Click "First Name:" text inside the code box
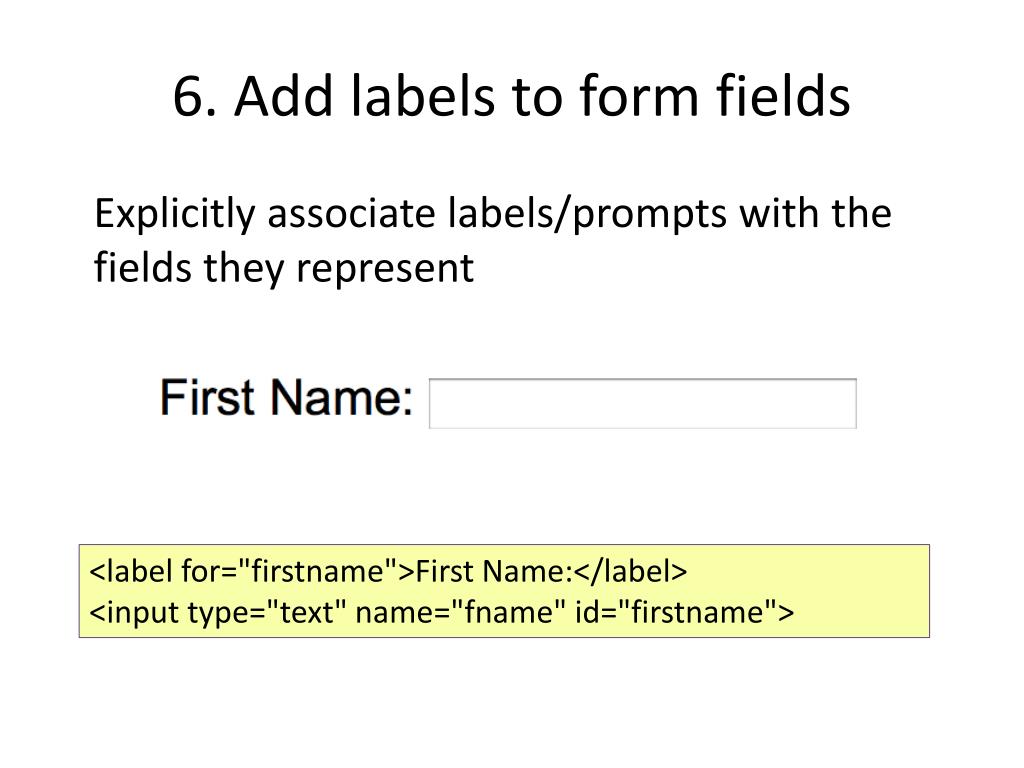This screenshot has height=768, width=1024. pos(494,571)
